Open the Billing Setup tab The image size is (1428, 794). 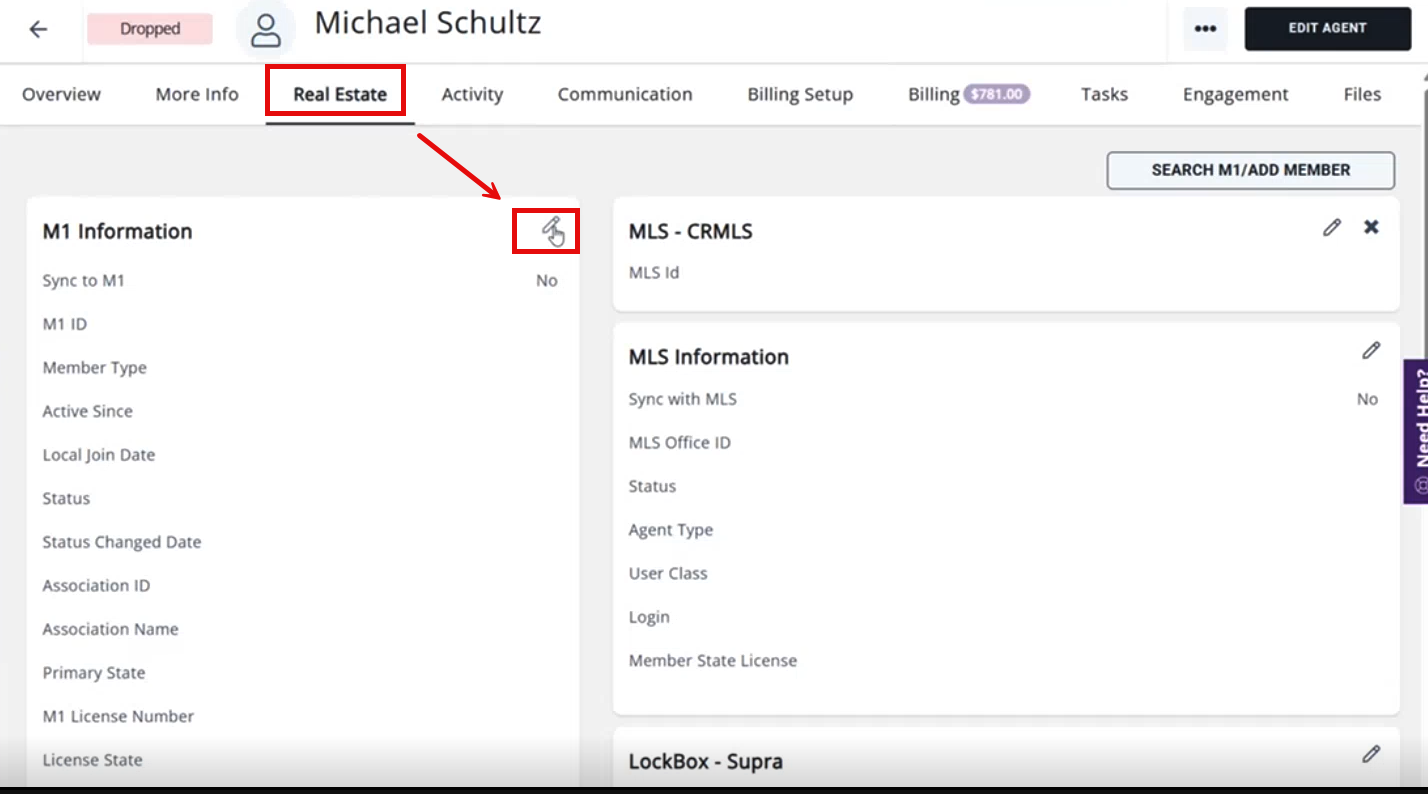click(x=800, y=94)
